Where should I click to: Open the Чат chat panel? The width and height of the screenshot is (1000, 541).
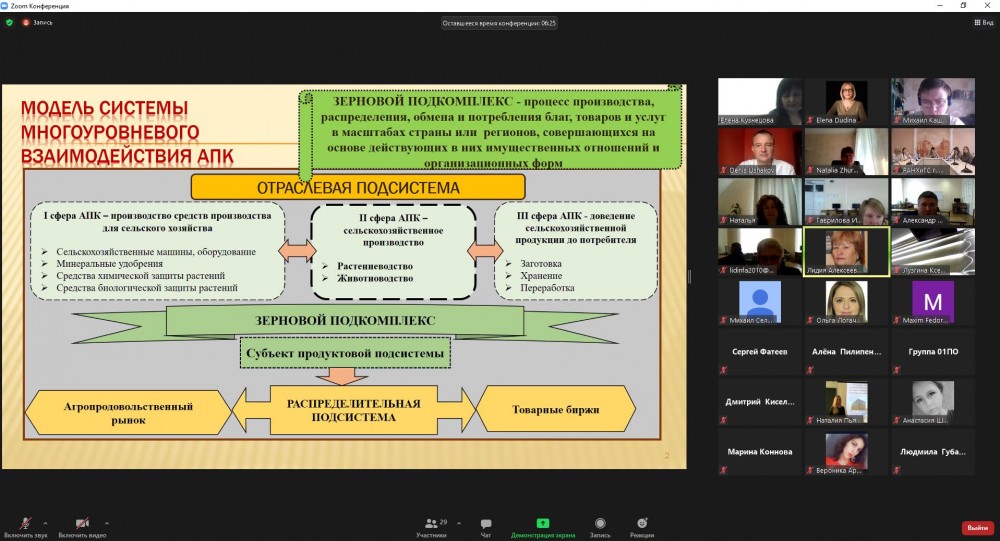click(x=486, y=526)
